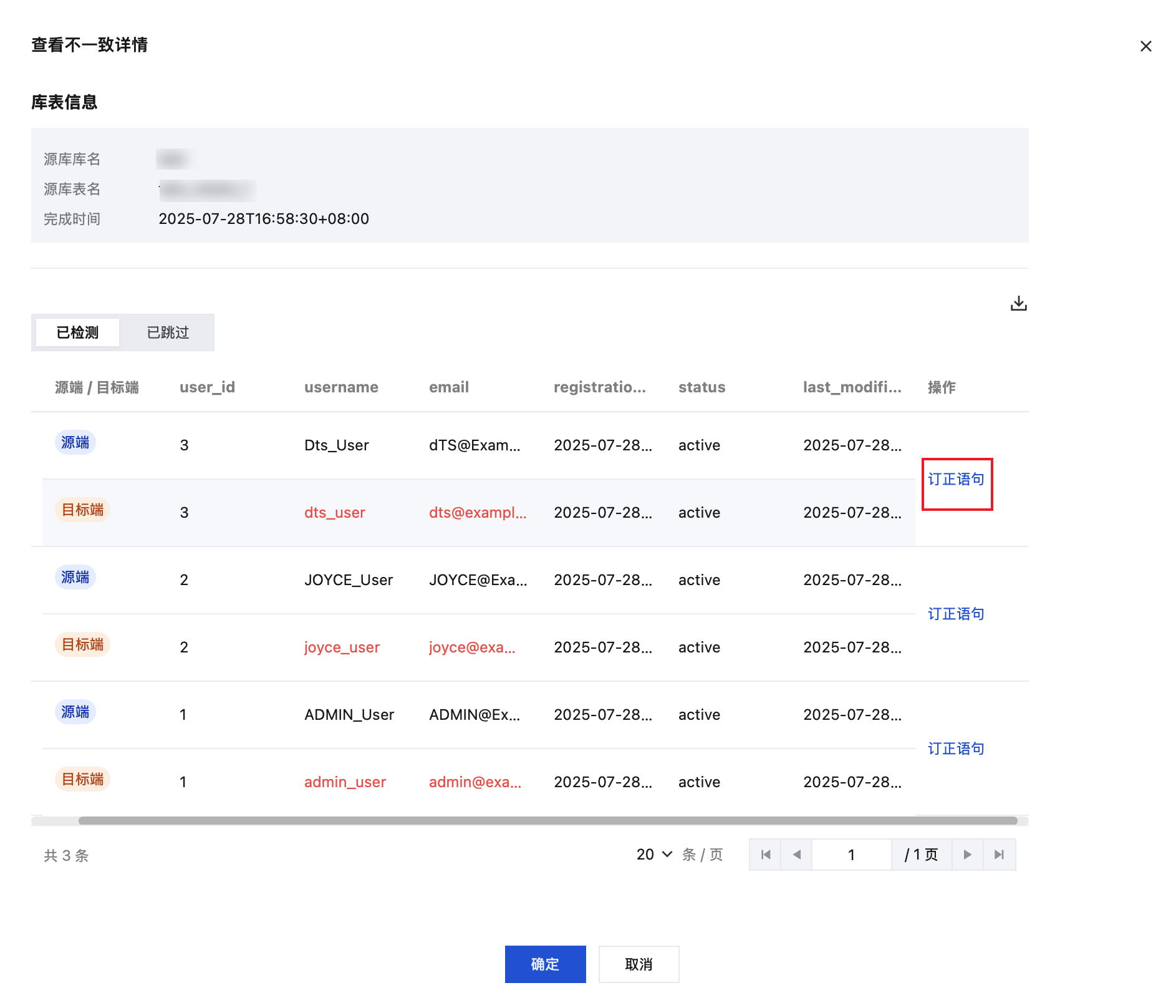Open 订正语句 for user_id 3 row

(x=956, y=479)
